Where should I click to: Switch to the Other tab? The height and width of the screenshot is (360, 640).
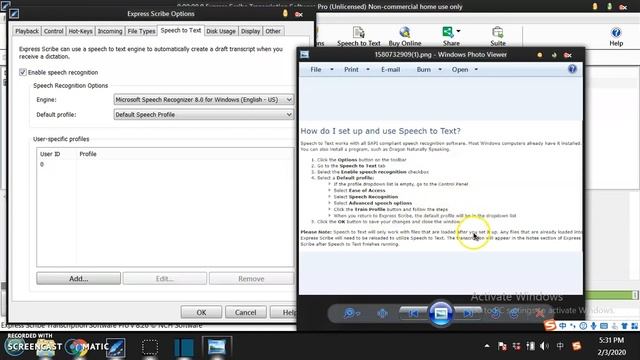[273, 31]
